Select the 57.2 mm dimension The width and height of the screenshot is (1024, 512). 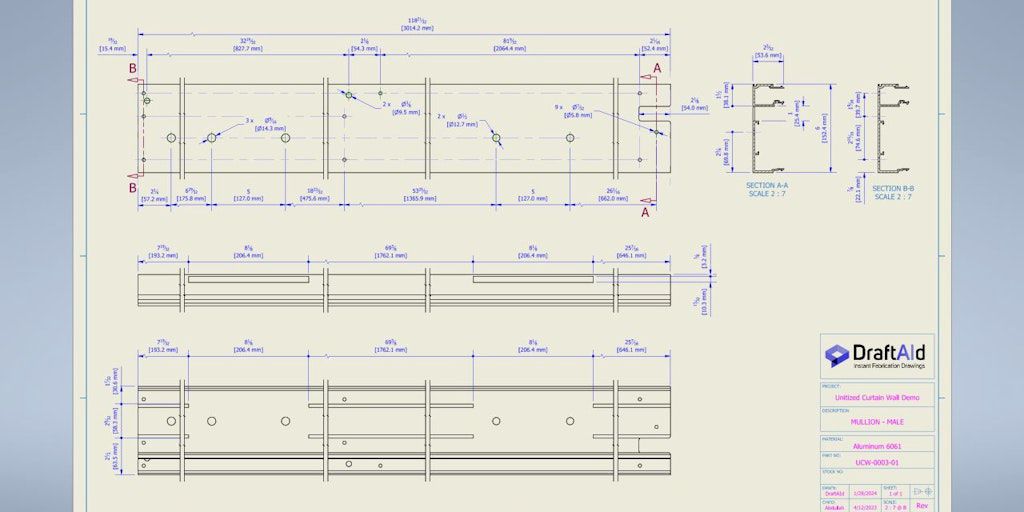[155, 195]
